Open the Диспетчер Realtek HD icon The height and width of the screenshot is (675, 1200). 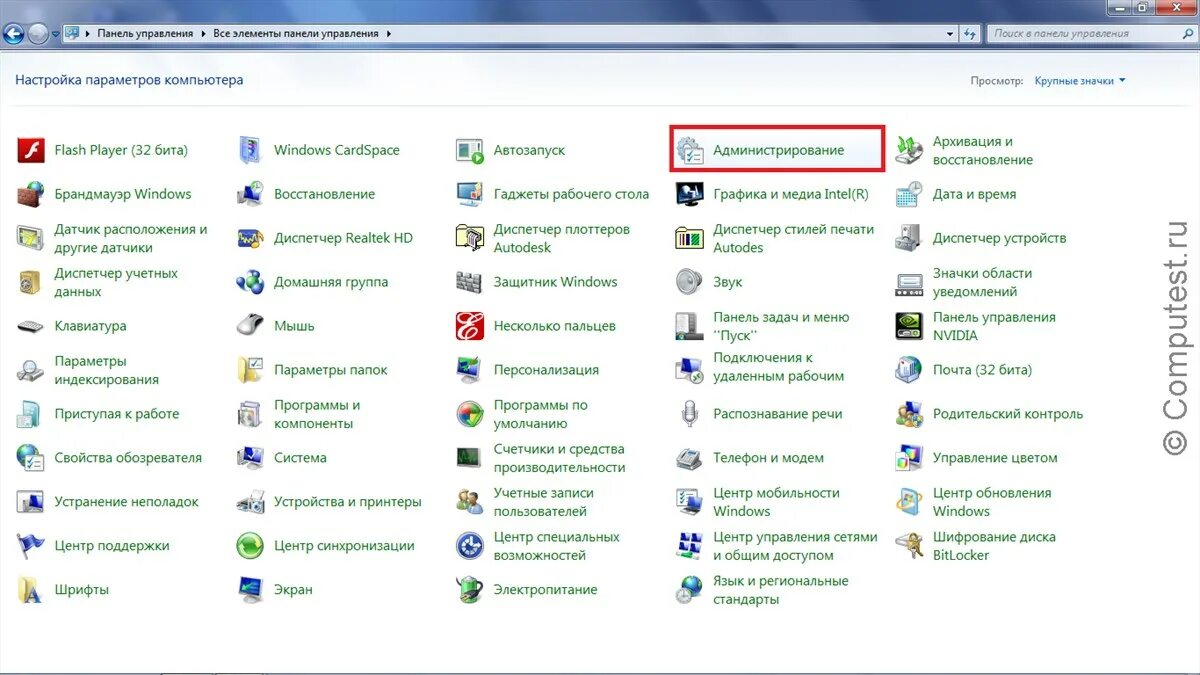click(x=250, y=238)
